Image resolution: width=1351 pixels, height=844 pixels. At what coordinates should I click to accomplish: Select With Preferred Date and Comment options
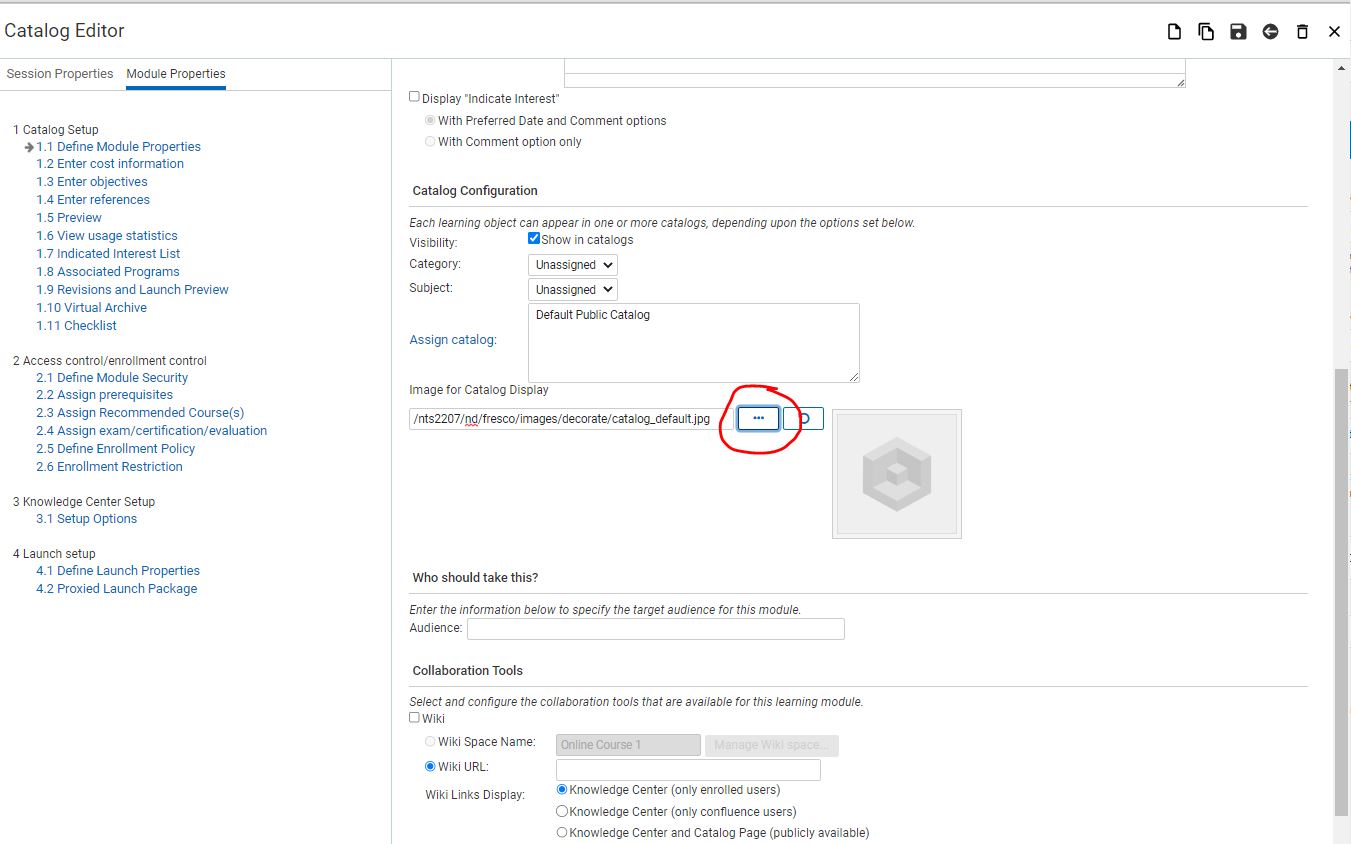(430, 120)
